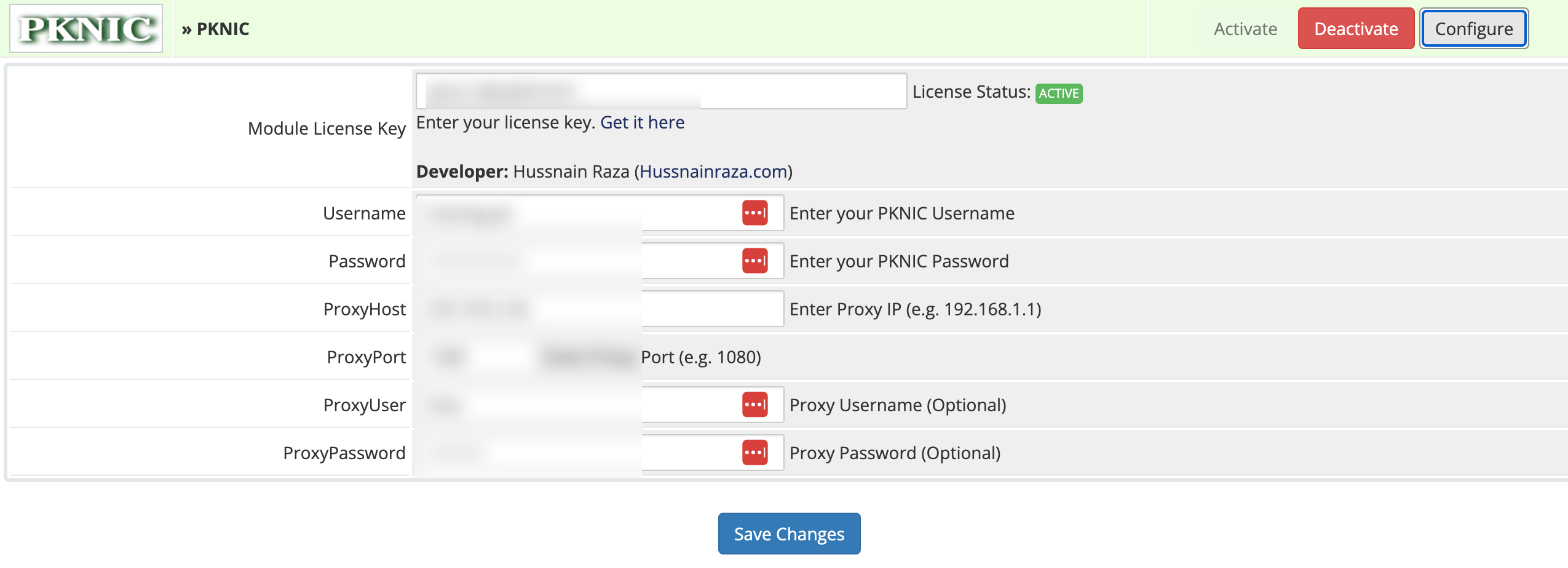The image size is (1568, 568).
Task: Click password manager icon in ProxyUser field
Action: click(754, 405)
